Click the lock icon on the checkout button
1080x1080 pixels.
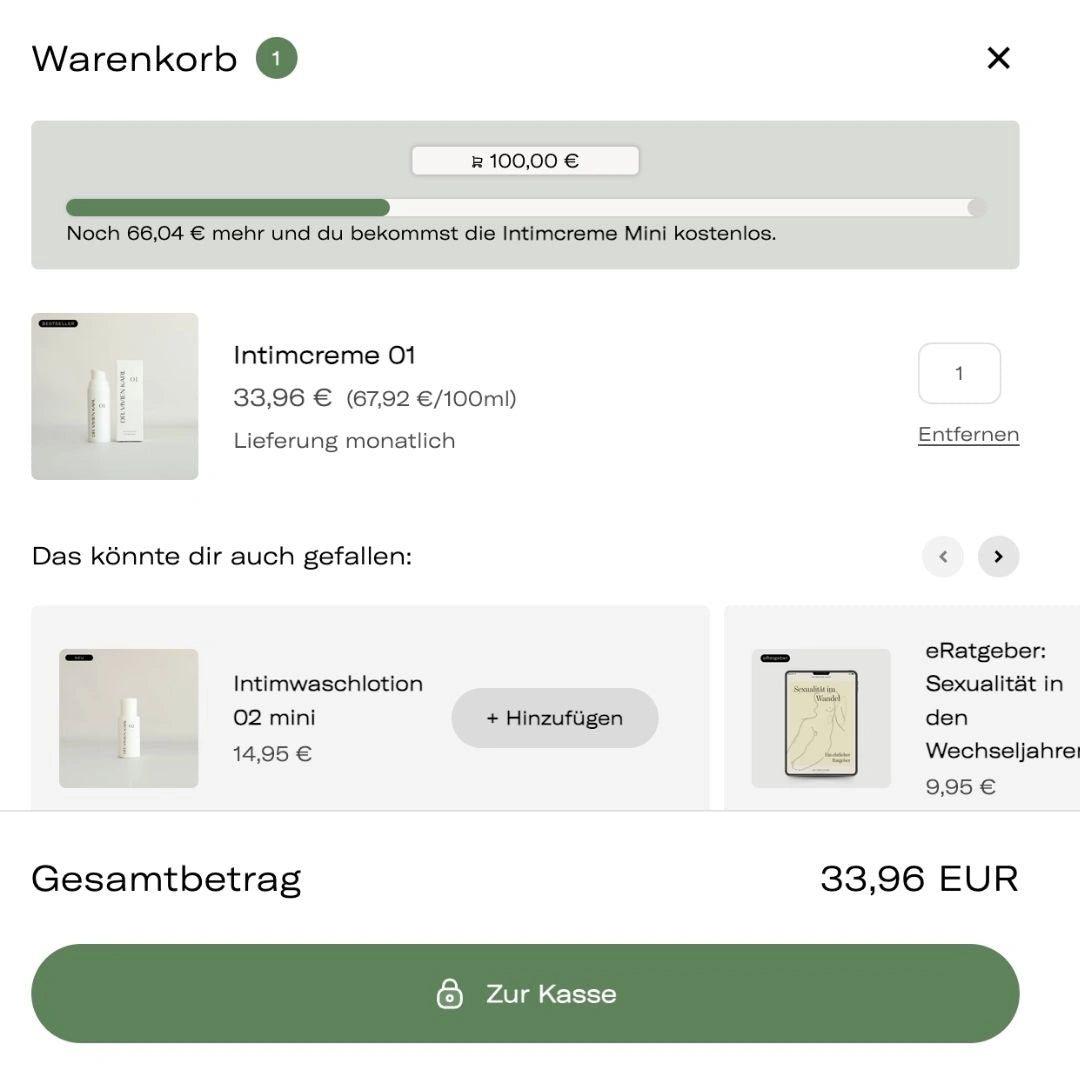(450, 994)
